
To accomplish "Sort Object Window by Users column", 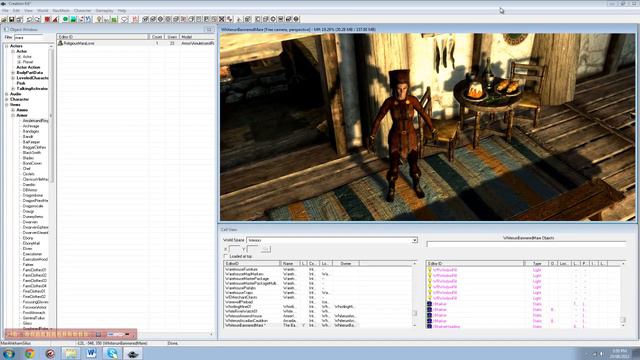I will [172, 37].
